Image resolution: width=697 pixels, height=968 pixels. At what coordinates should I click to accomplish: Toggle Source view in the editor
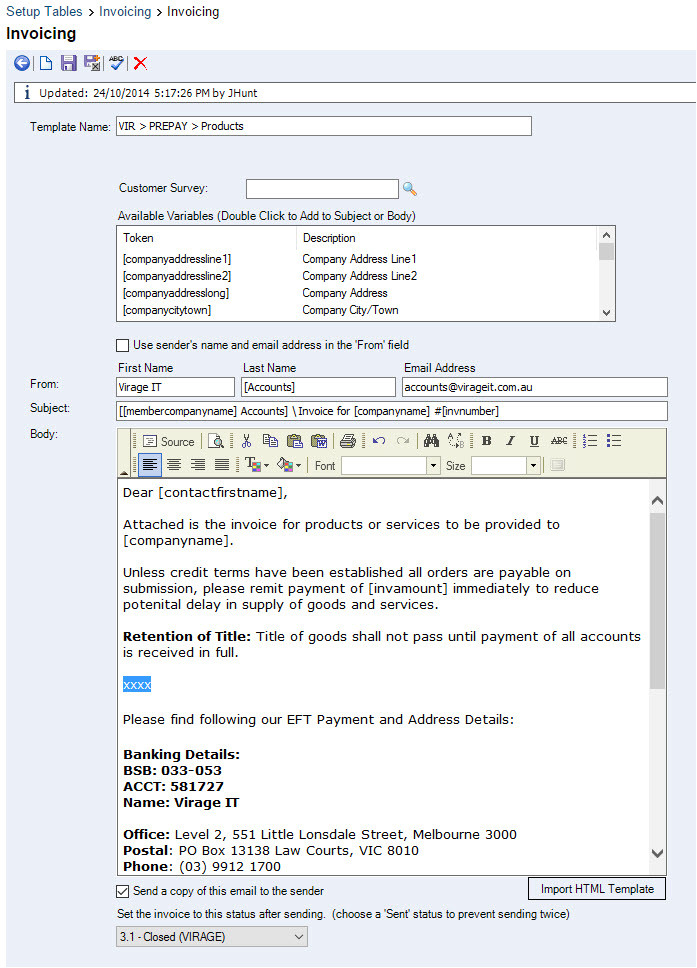(x=168, y=441)
